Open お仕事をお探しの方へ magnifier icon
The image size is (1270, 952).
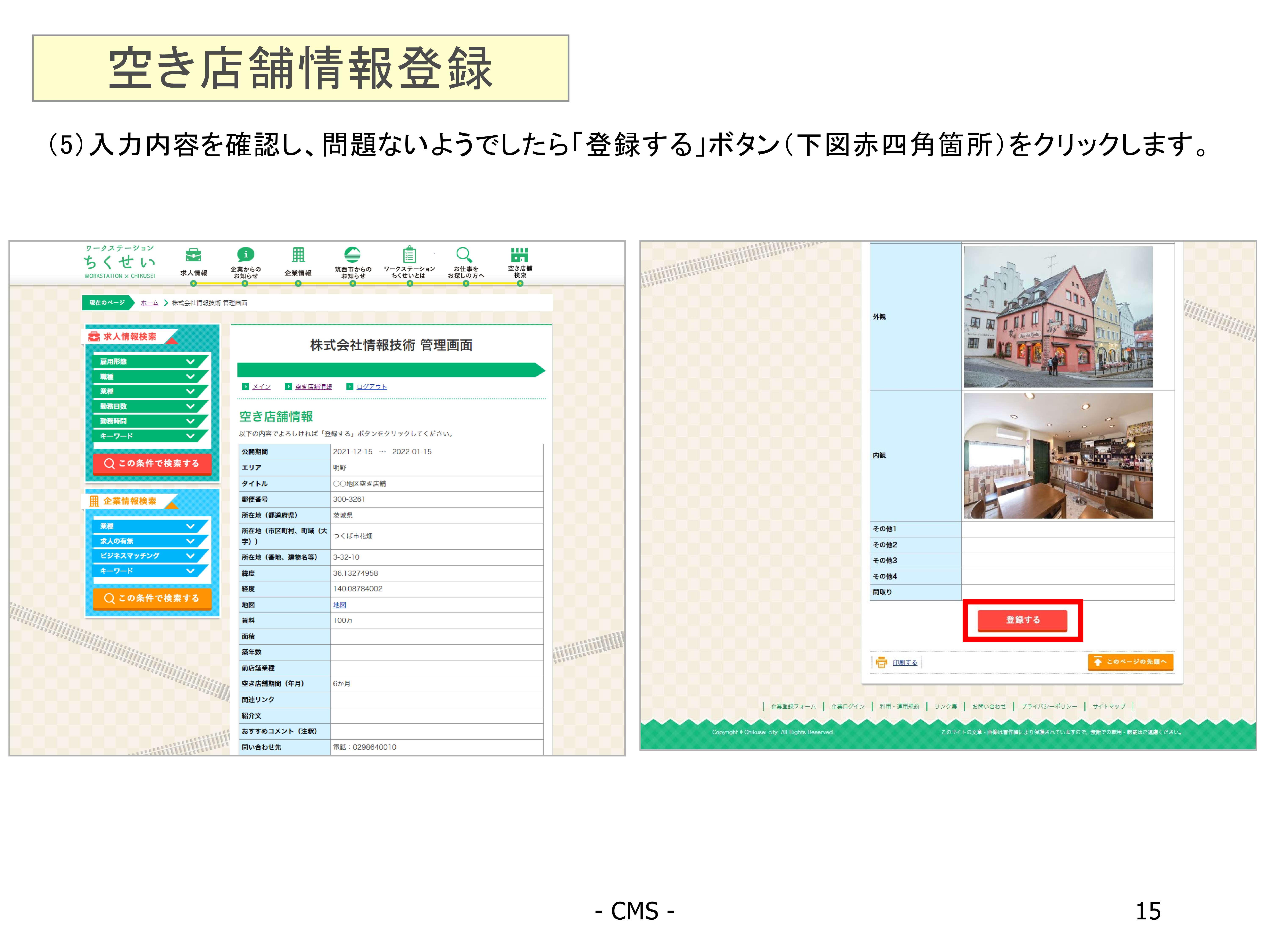pyautogui.click(x=464, y=255)
